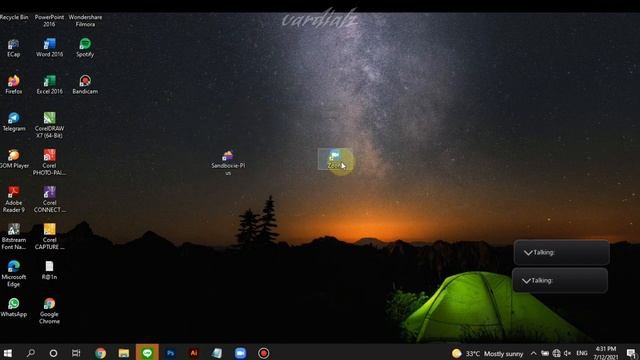Select the Bandicam desktop shortcut

point(85,85)
